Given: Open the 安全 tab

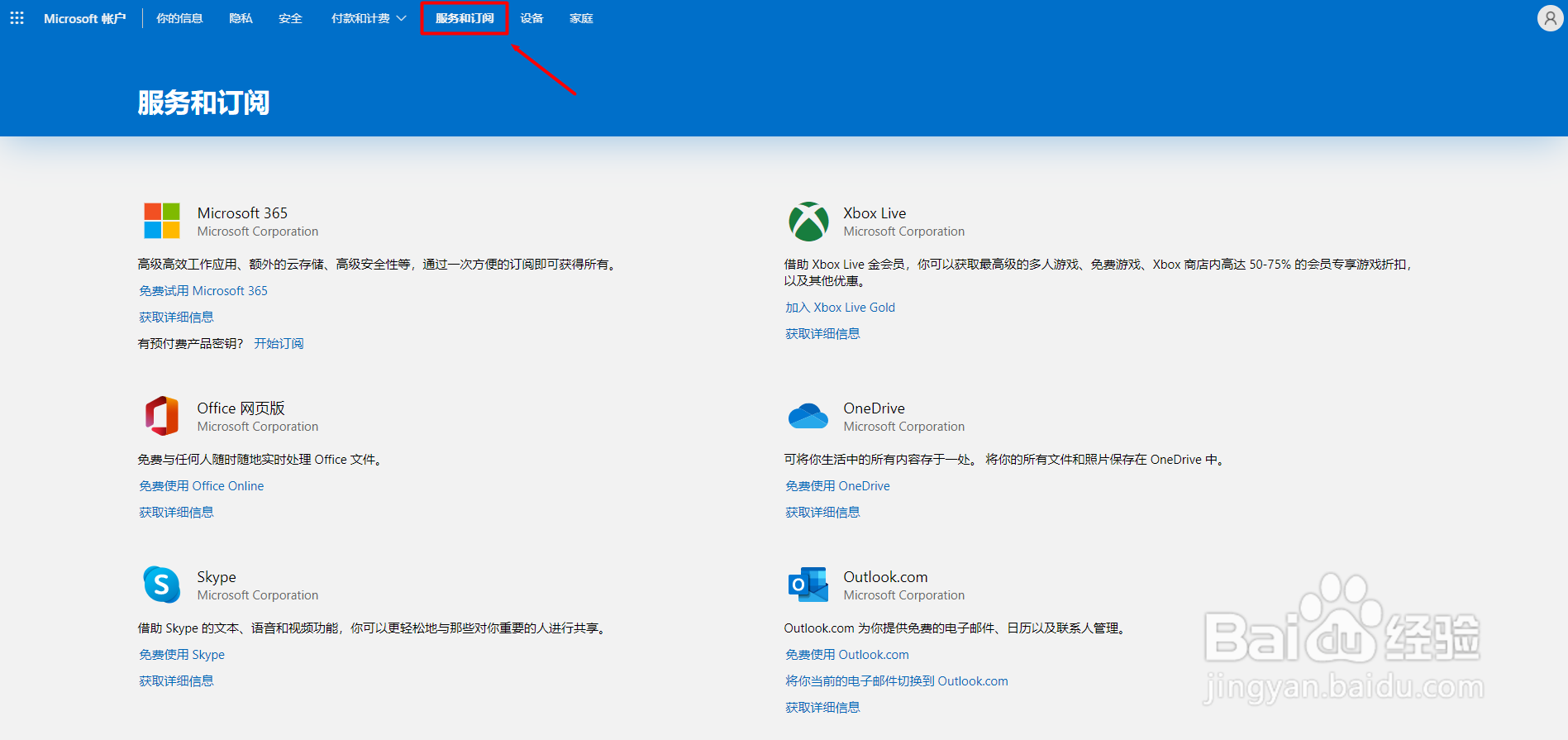Looking at the screenshot, I should pyautogui.click(x=290, y=18).
